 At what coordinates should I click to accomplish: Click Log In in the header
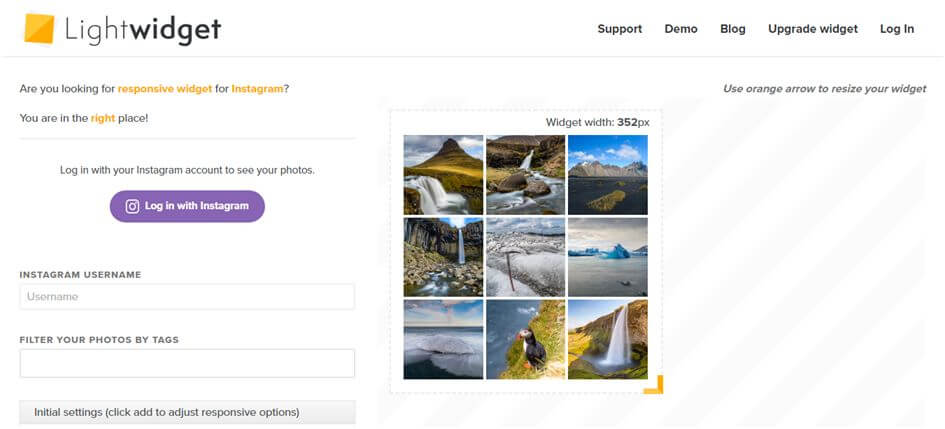897,29
